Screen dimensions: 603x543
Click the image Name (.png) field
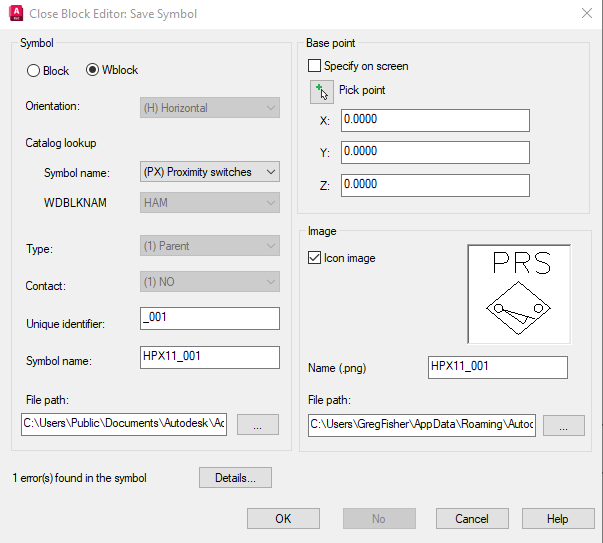point(497,367)
